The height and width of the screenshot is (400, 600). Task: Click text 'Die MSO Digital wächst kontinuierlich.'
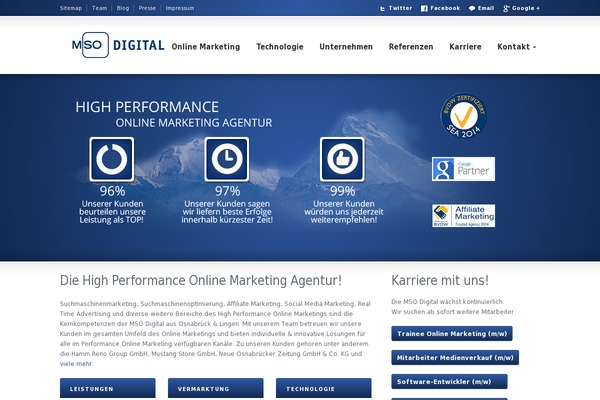447,302
